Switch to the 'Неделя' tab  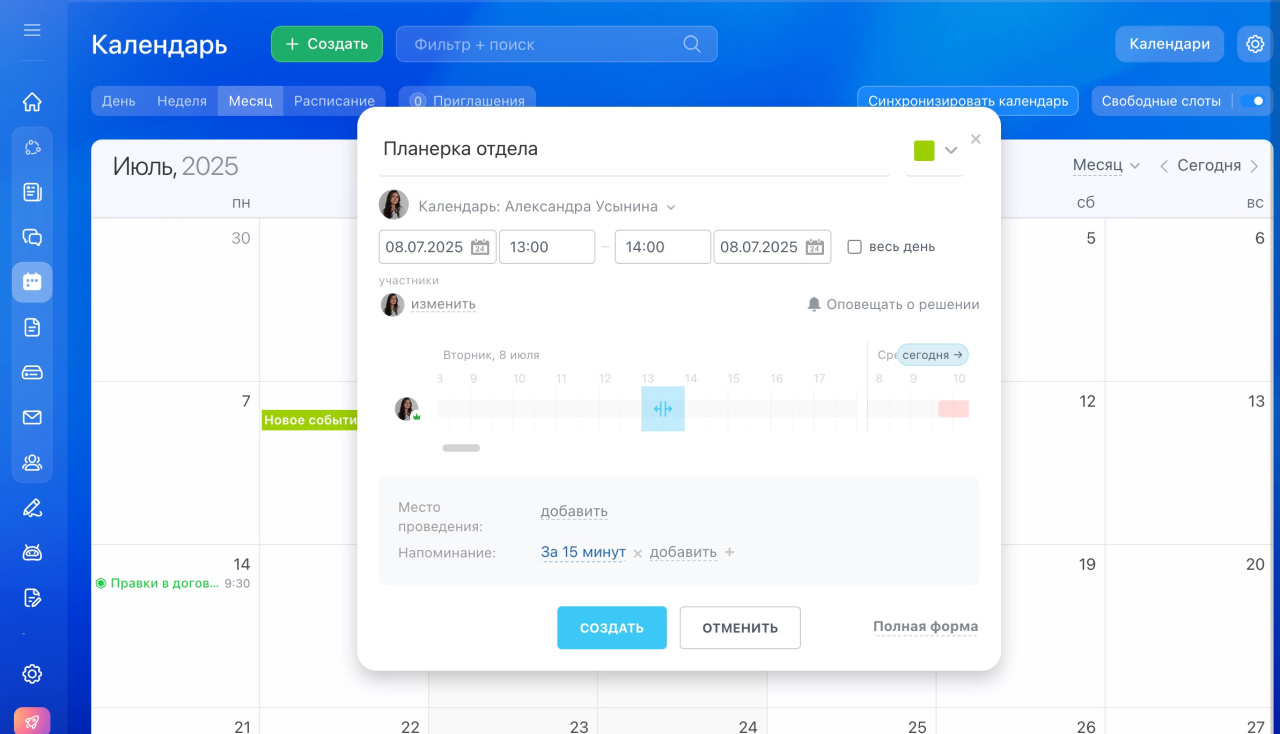pyautogui.click(x=182, y=101)
